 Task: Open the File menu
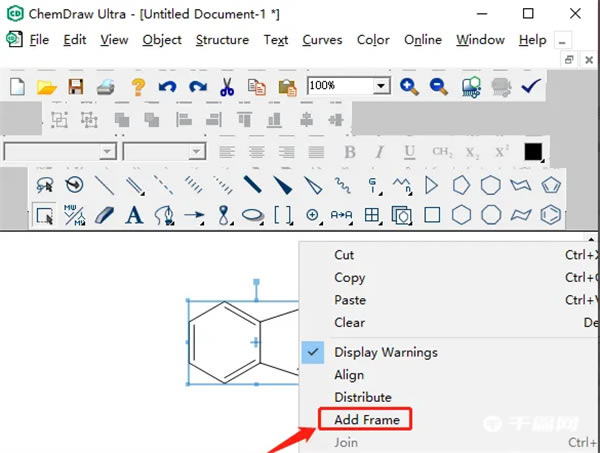pyautogui.click(x=39, y=39)
